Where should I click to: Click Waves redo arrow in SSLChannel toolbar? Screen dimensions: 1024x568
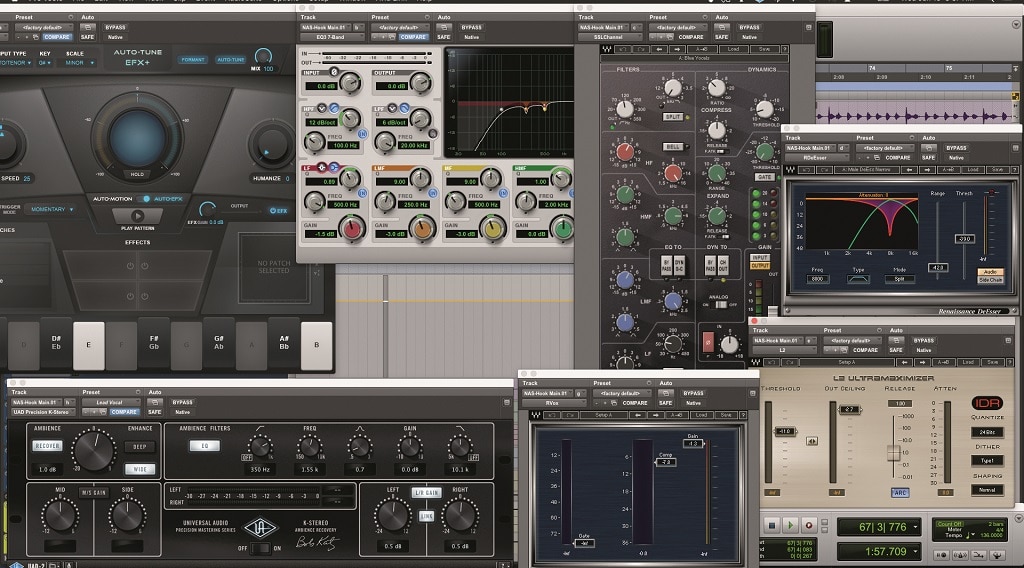[x=641, y=49]
